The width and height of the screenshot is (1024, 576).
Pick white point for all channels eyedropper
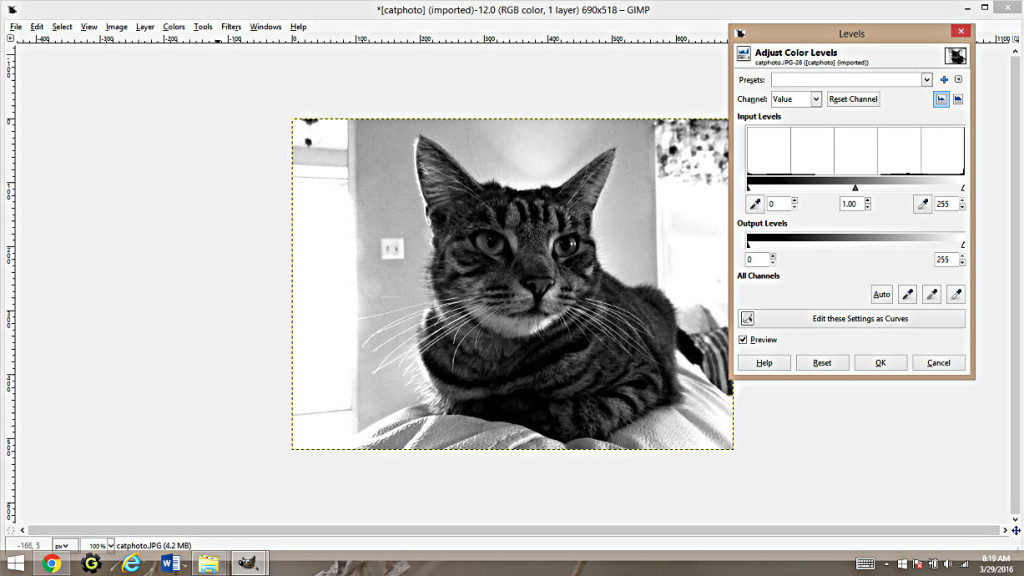pyautogui.click(x=955, y=295)
